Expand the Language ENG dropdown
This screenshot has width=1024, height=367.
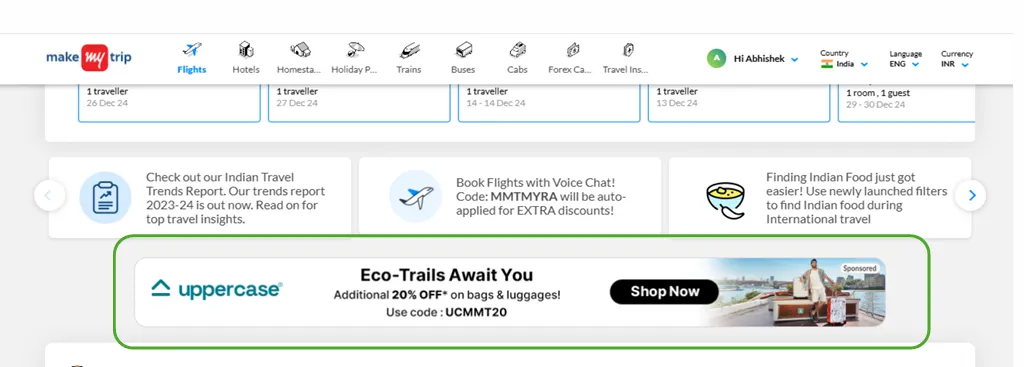(905, 59)
